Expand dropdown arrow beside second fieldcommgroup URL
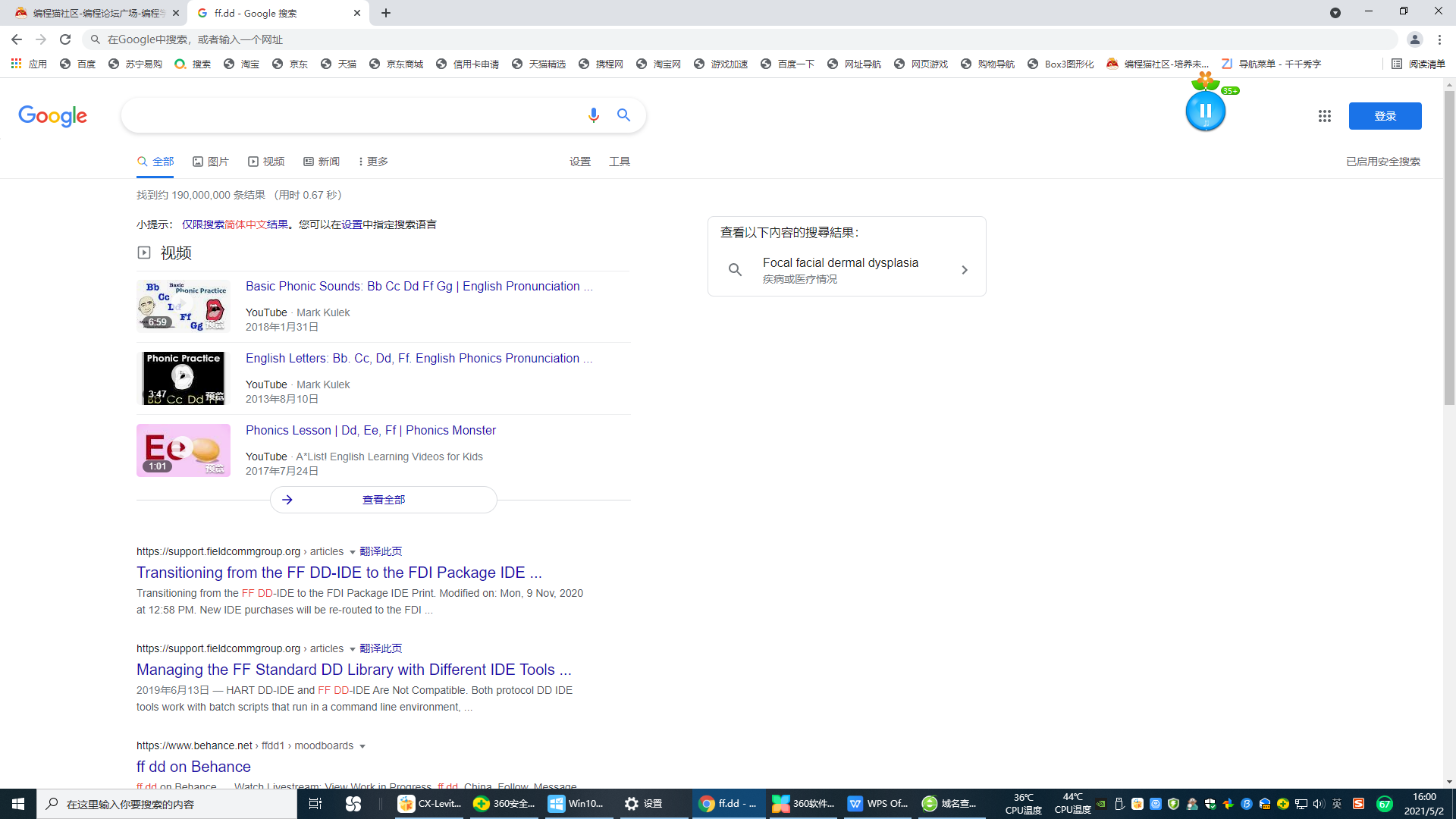 click(352, 649)
